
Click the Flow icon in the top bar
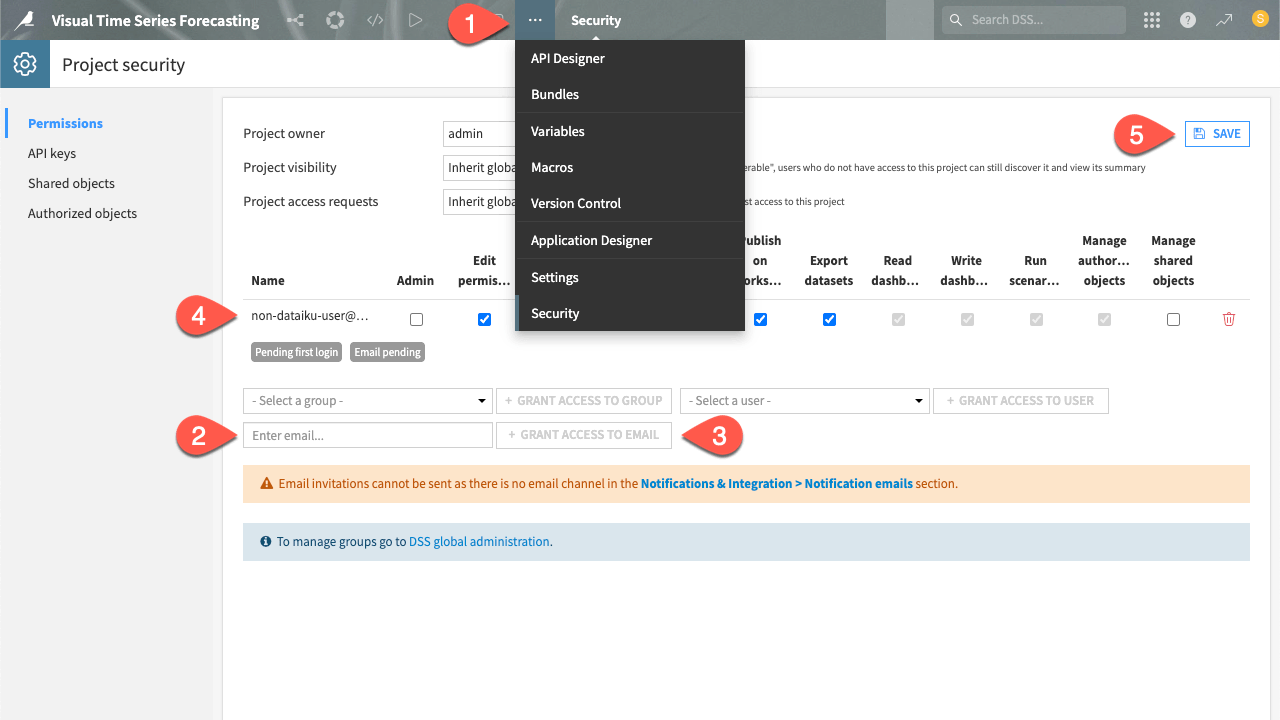click(x=335, y=20)
